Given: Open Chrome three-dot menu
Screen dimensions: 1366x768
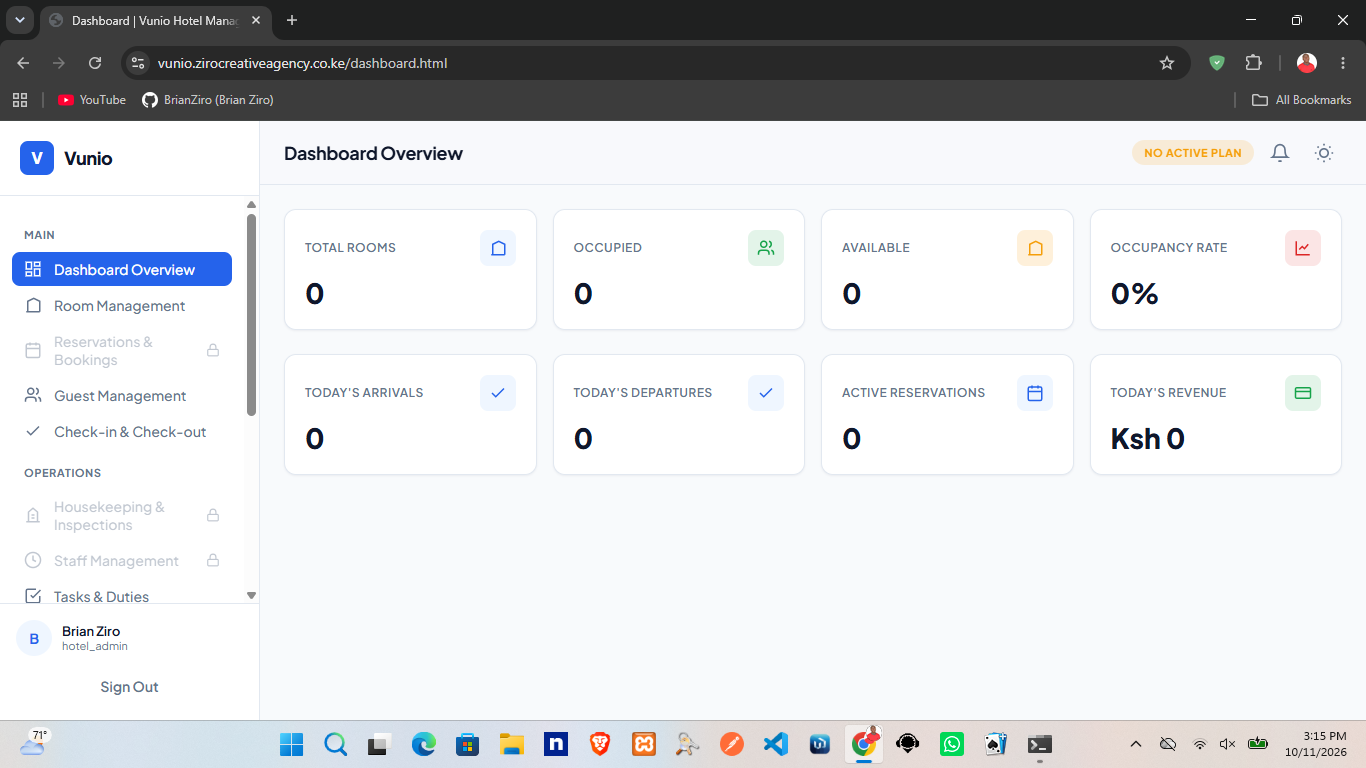Looking at the screenshot, I should 1342,63.
